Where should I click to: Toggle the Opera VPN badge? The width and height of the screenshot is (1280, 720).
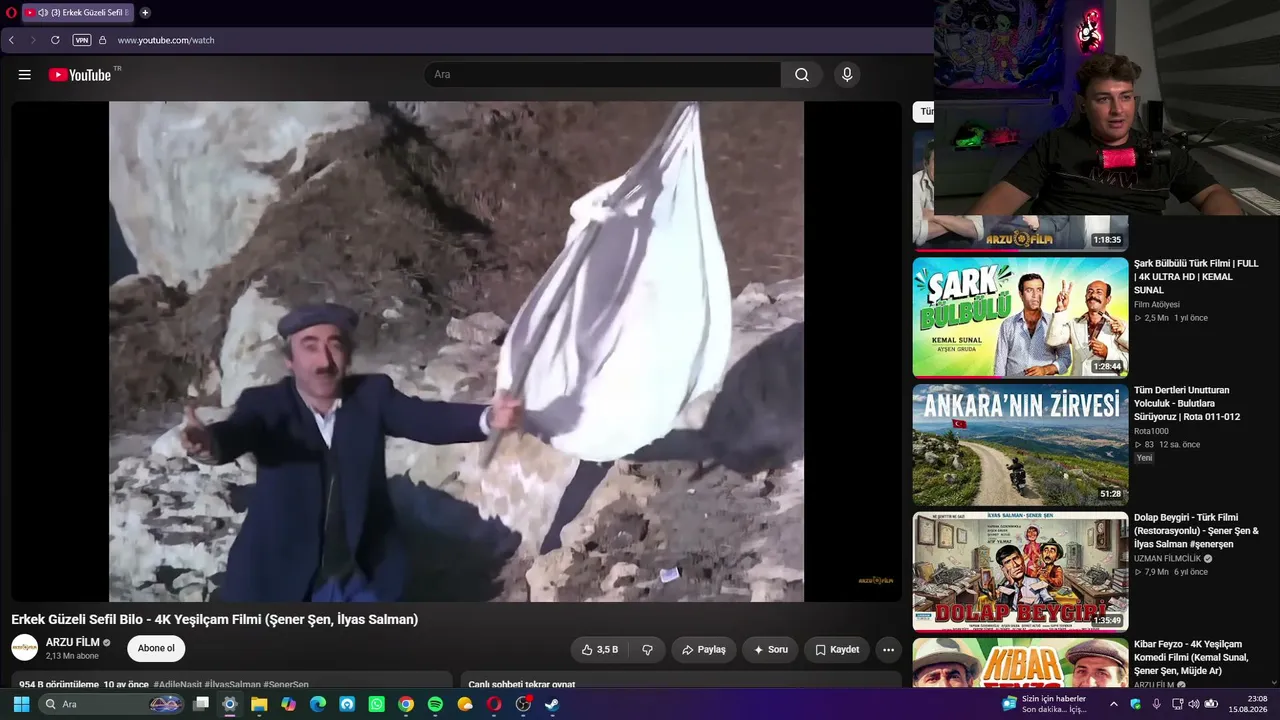pyautogui.click(x=82, y=40)
